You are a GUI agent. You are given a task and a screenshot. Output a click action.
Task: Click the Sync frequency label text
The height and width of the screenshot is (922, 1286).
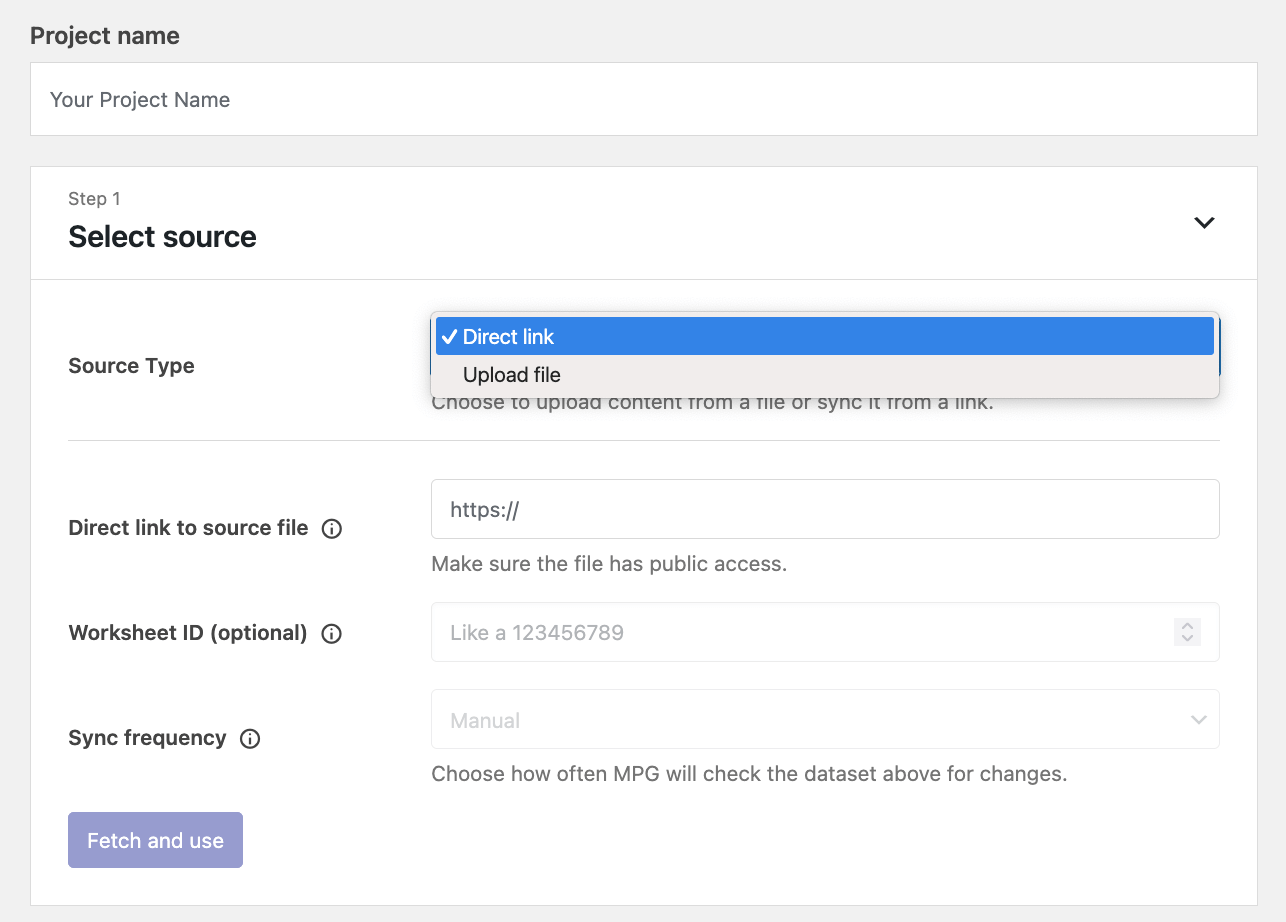pyautogui.click(x=147, y=738)
